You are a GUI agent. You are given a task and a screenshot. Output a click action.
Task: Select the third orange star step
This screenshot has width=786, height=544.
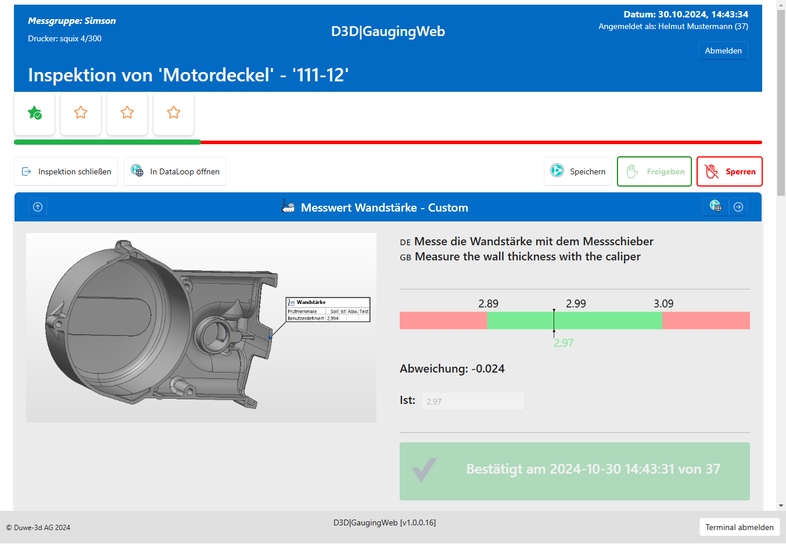(127, 113)
